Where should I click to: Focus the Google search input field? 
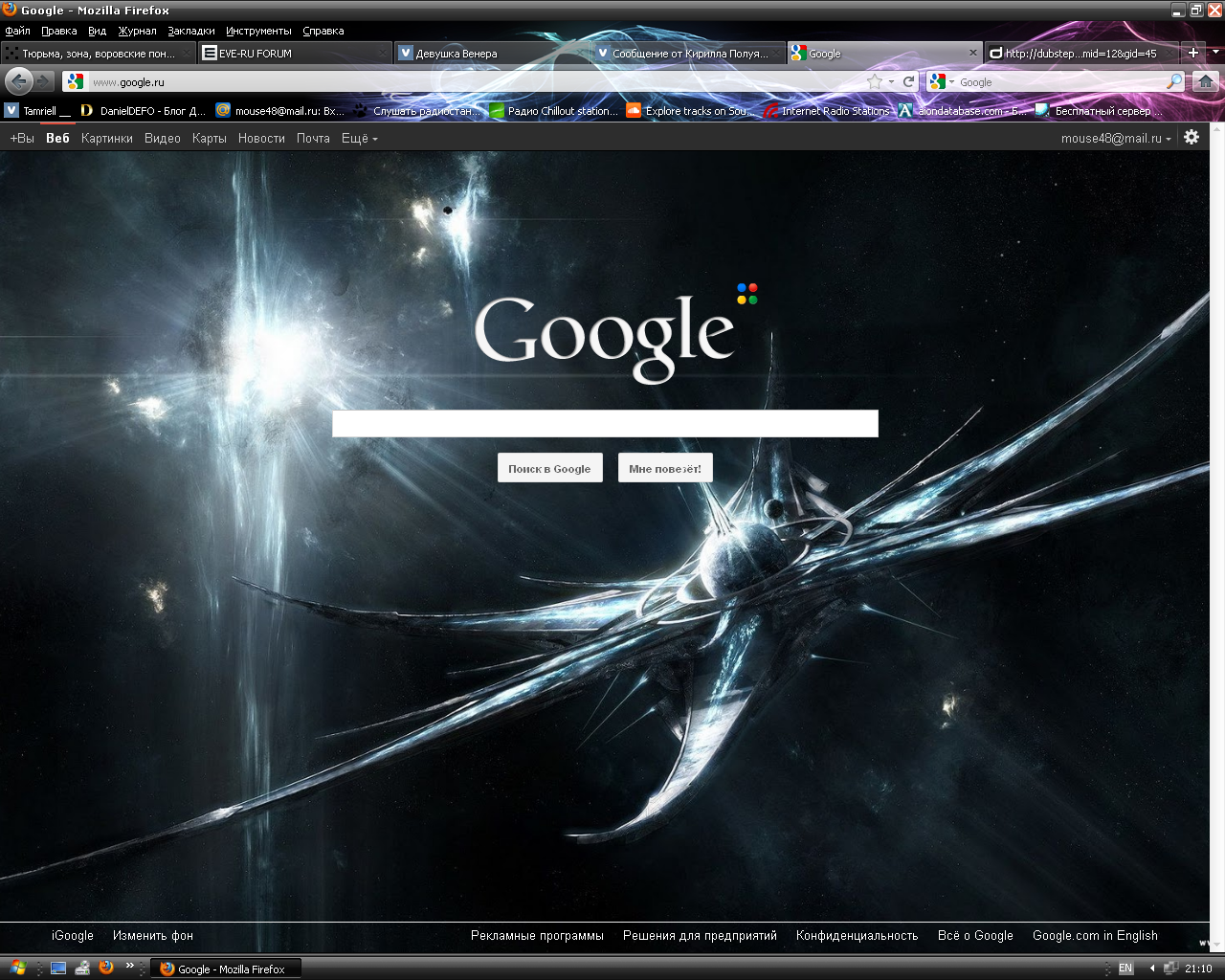point(605,423)
